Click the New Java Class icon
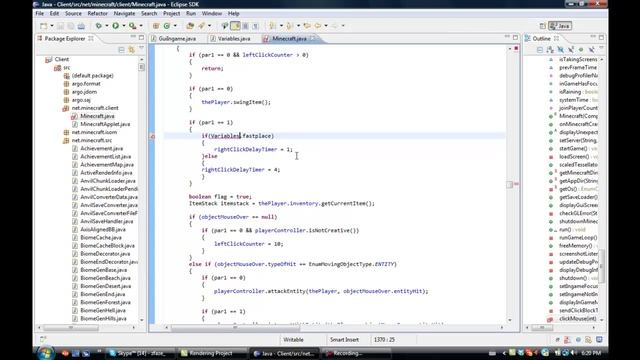640x360 pixels. [167, 26]
